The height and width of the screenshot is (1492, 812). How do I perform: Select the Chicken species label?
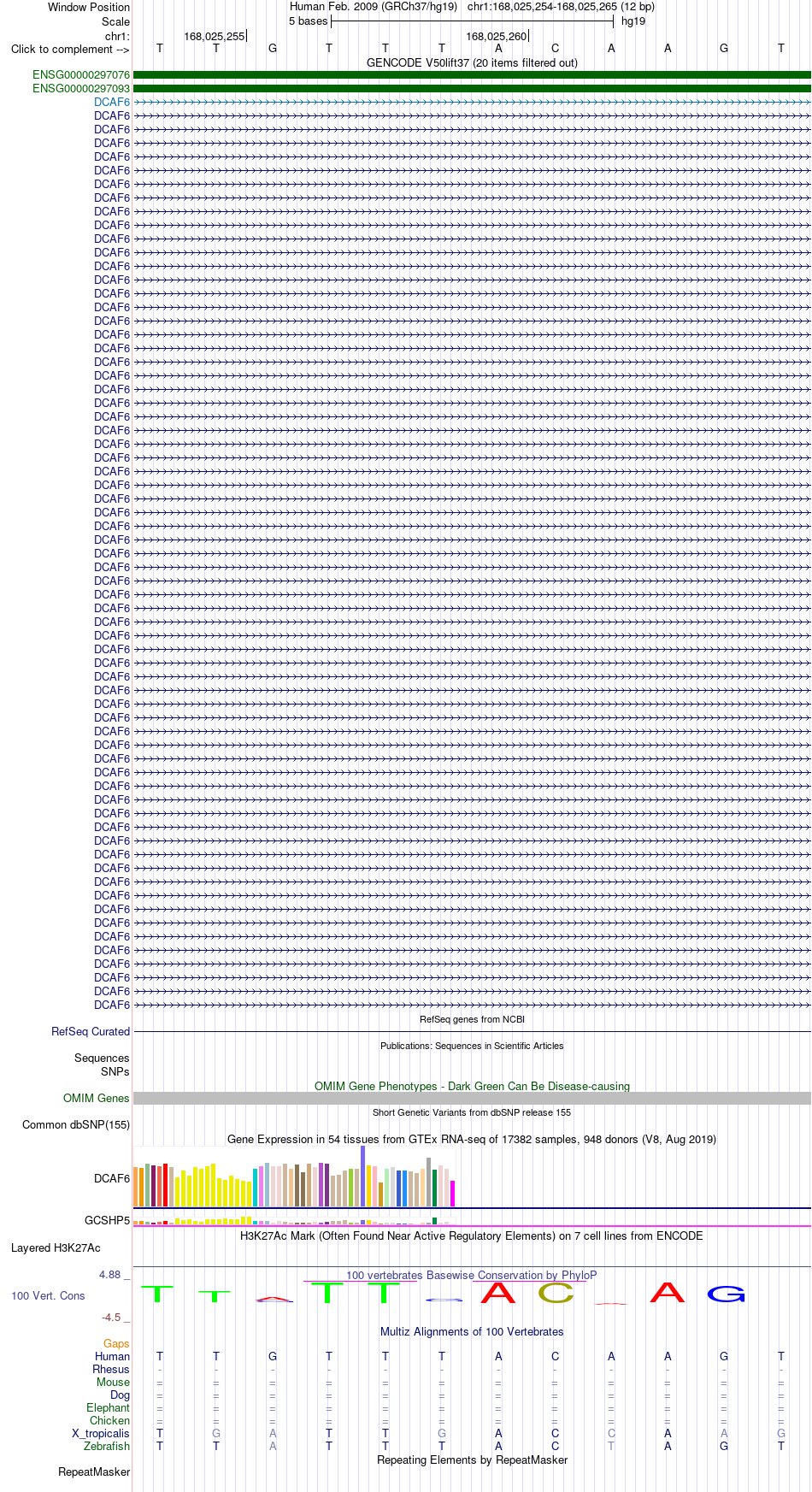click(110, 1421)
